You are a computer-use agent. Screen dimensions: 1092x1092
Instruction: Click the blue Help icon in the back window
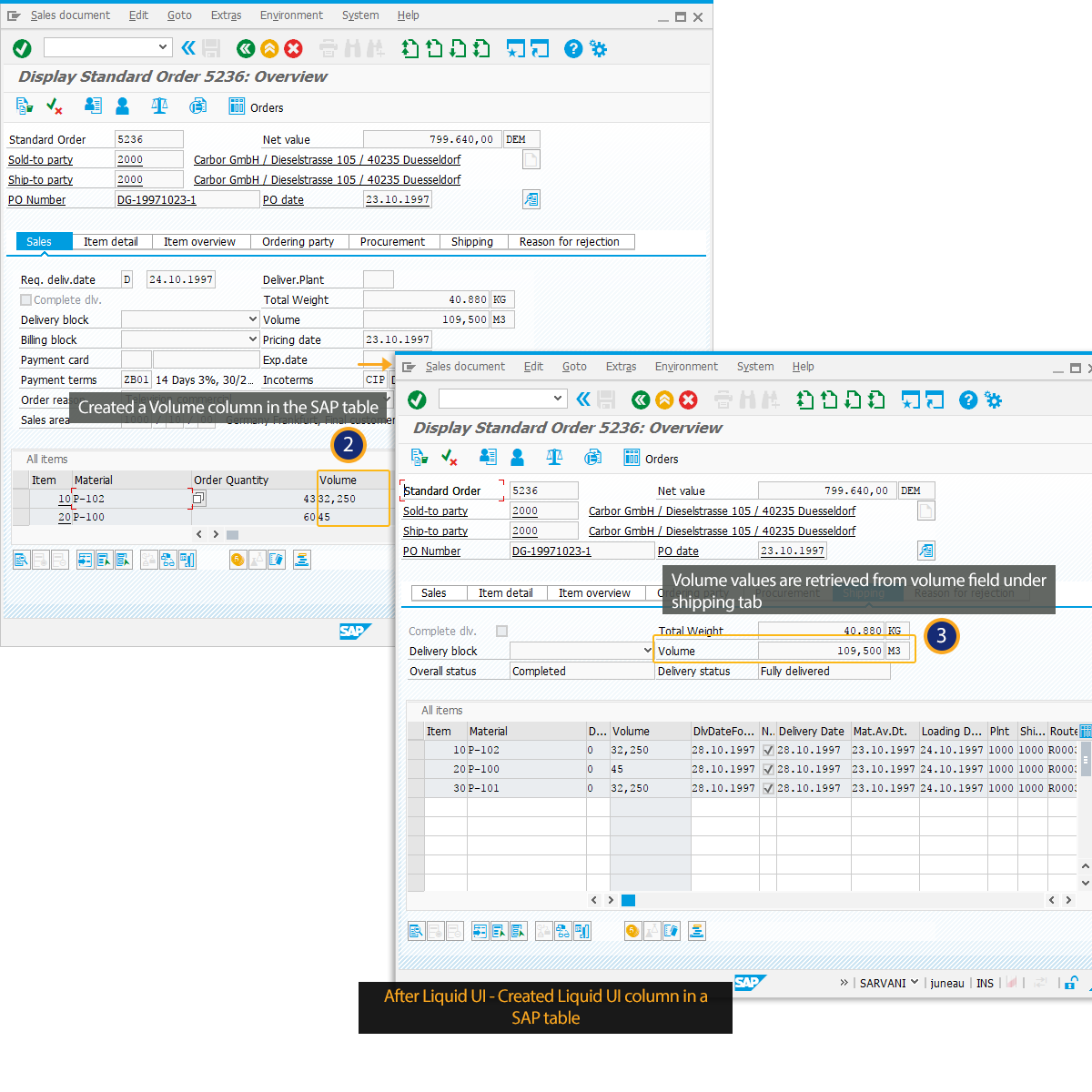(573, 48)
